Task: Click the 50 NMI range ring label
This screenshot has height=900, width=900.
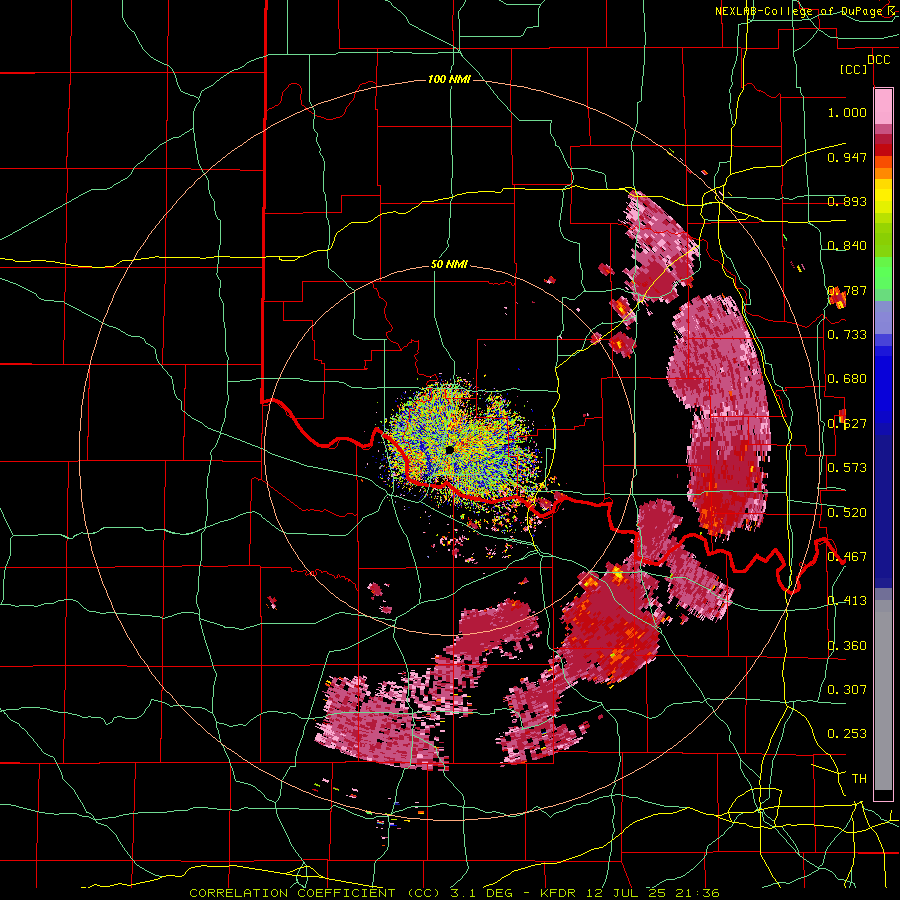Action: [x=449, y=264]
